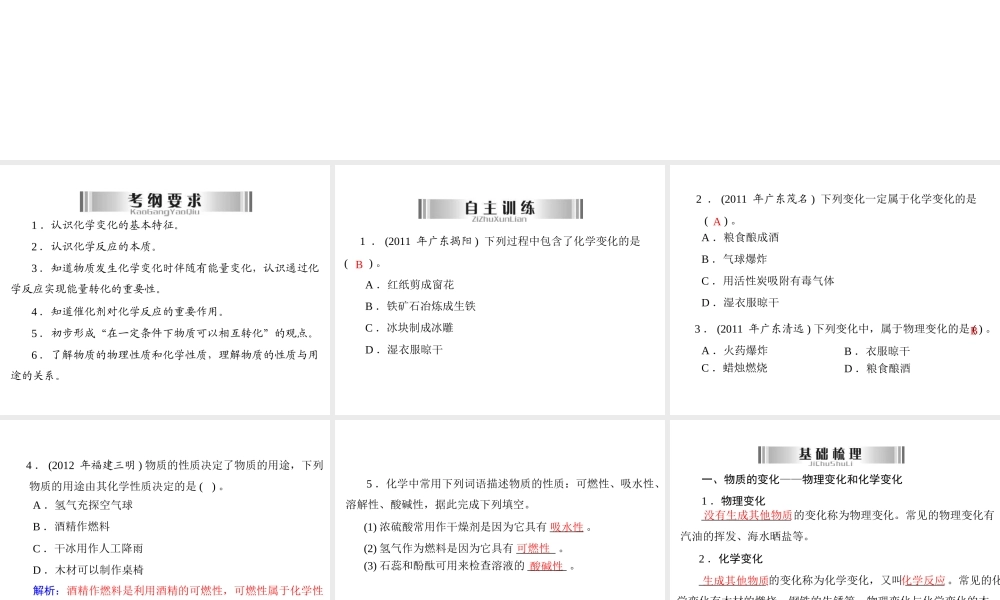Image resolution: width=1000 pixels, height=600 pixels.
Task: Click the red underlined 化学反应
Action: pyautogui.click(x=923, y=581)
